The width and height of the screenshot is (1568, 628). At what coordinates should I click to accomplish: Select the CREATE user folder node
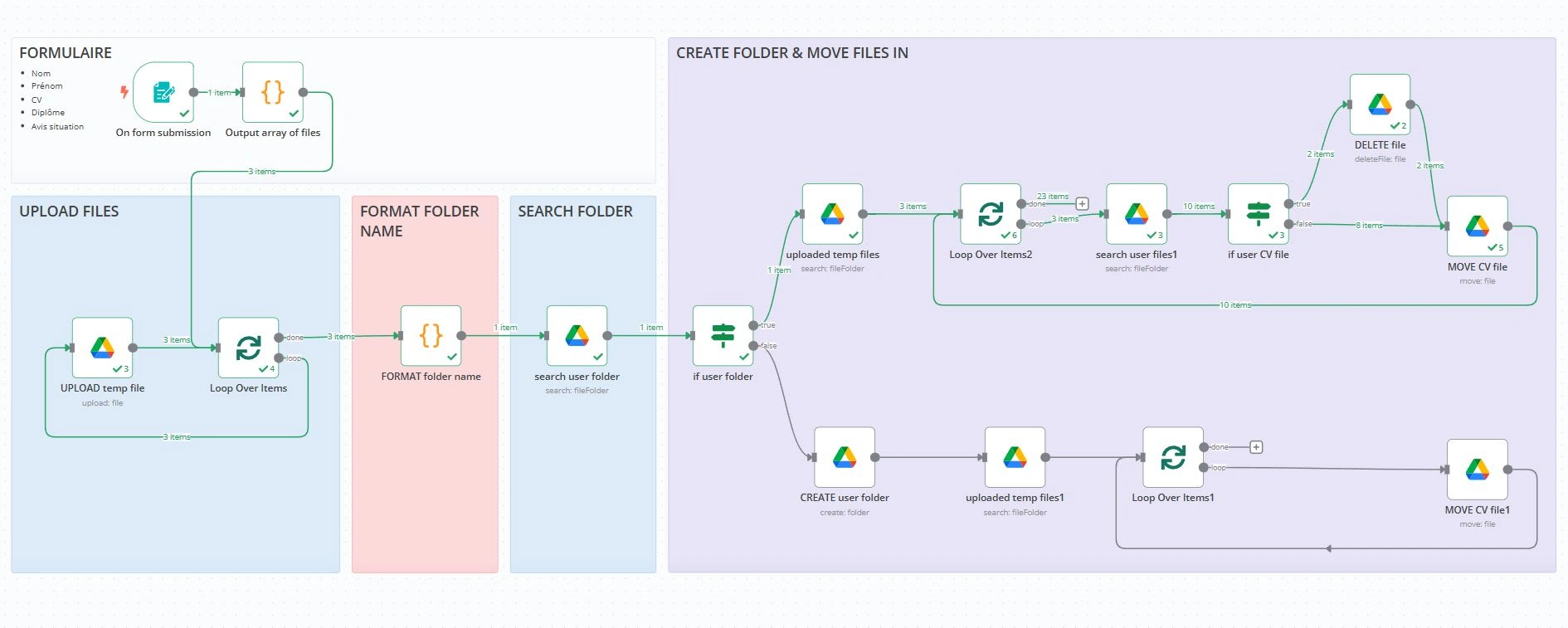tap(845, 457)
